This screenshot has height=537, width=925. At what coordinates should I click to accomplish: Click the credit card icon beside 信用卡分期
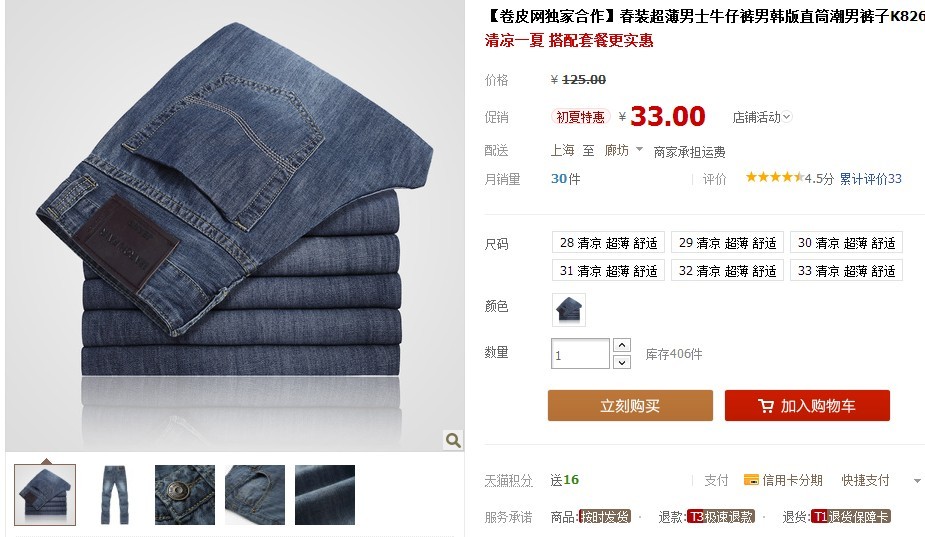pos(751,480)
